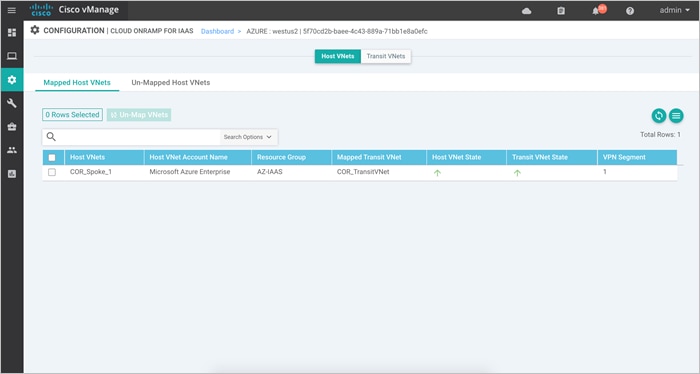Open the Administration people sidebar icon
Viewport: 700px width, 374px height.
click(x=12, y=150)
